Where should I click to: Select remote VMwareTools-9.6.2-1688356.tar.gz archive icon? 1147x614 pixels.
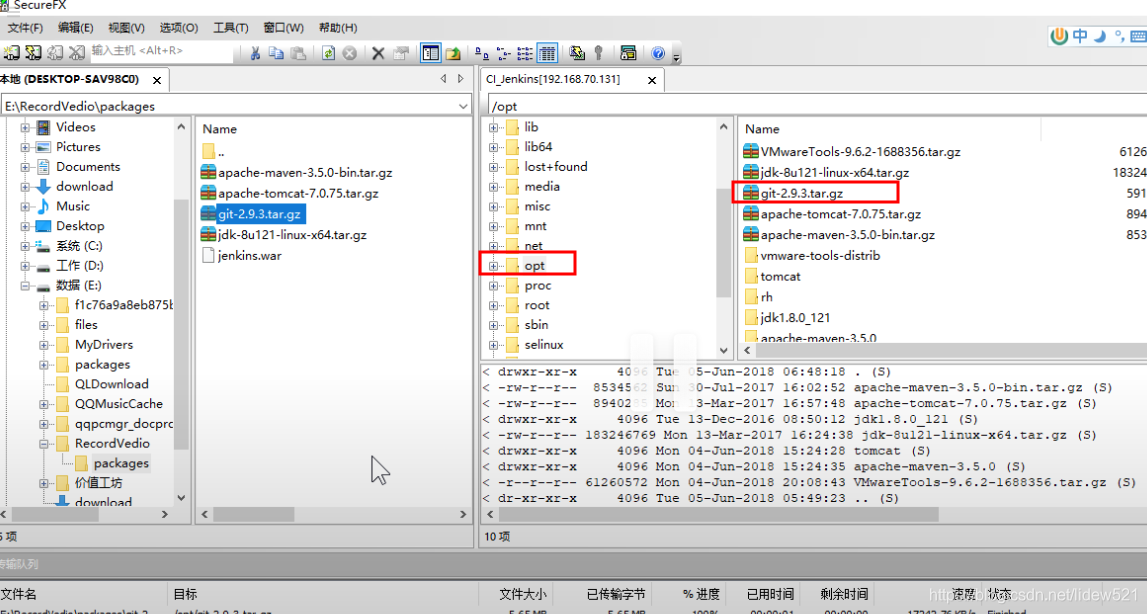coord(751,151)
